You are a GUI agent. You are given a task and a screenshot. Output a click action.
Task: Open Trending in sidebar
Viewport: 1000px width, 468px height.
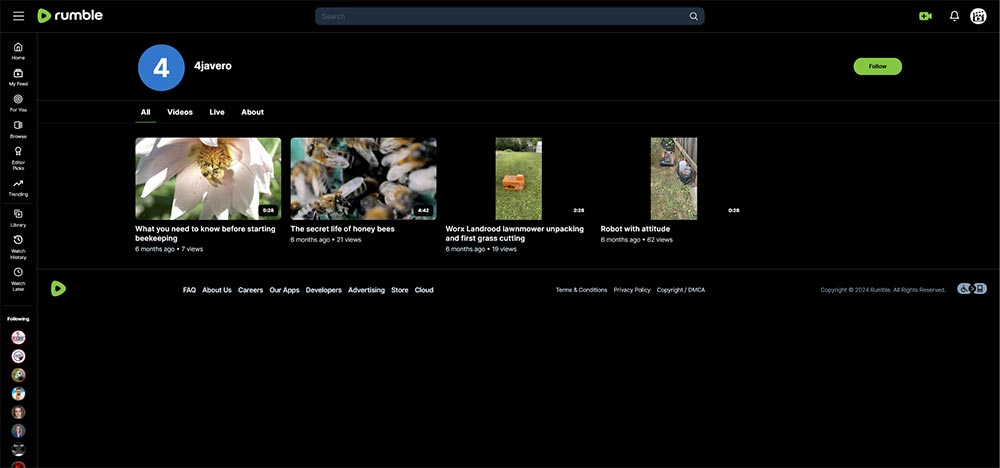coord(18,187)
